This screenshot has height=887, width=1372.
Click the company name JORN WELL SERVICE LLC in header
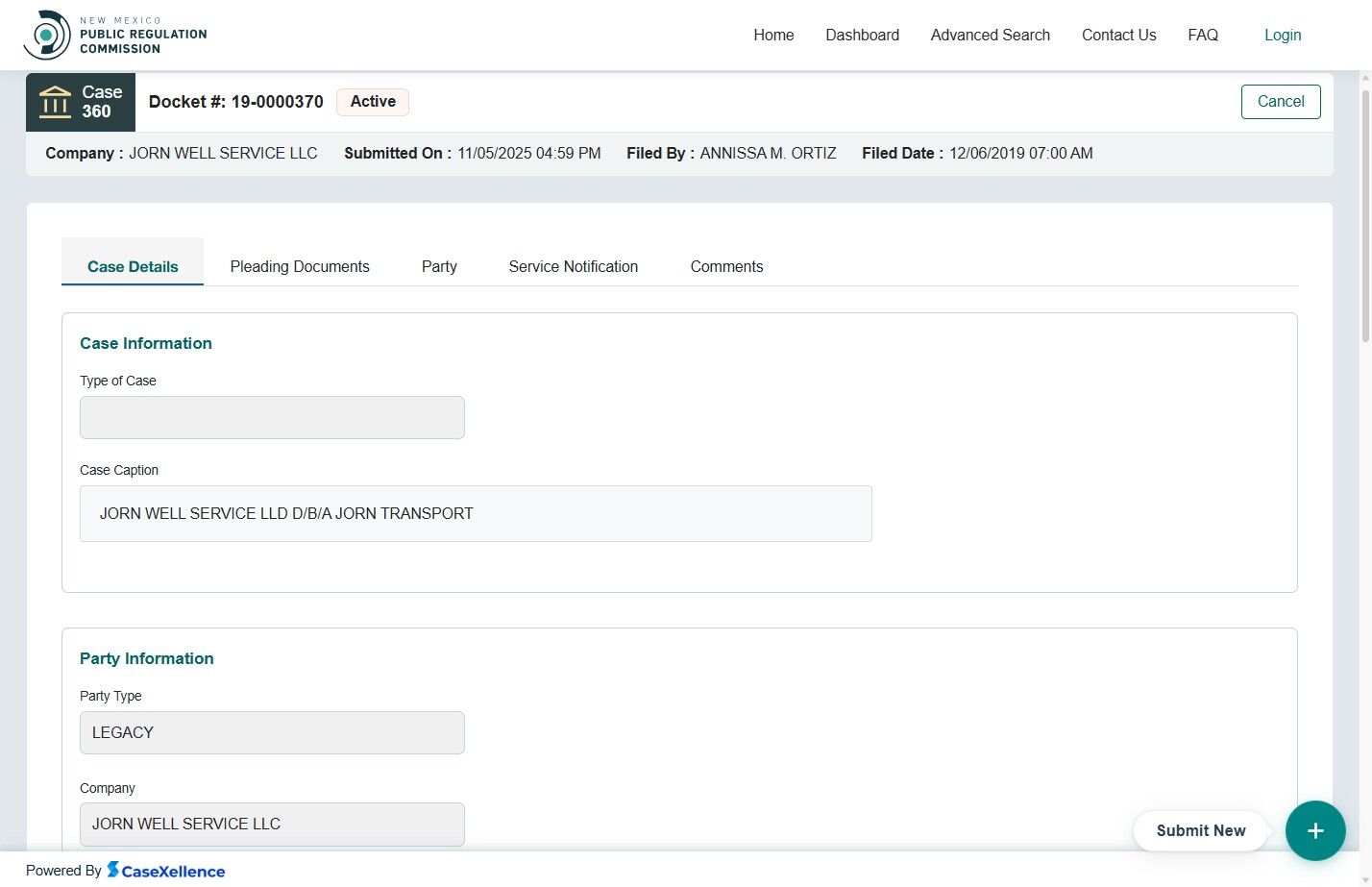[x=223, y=154]
